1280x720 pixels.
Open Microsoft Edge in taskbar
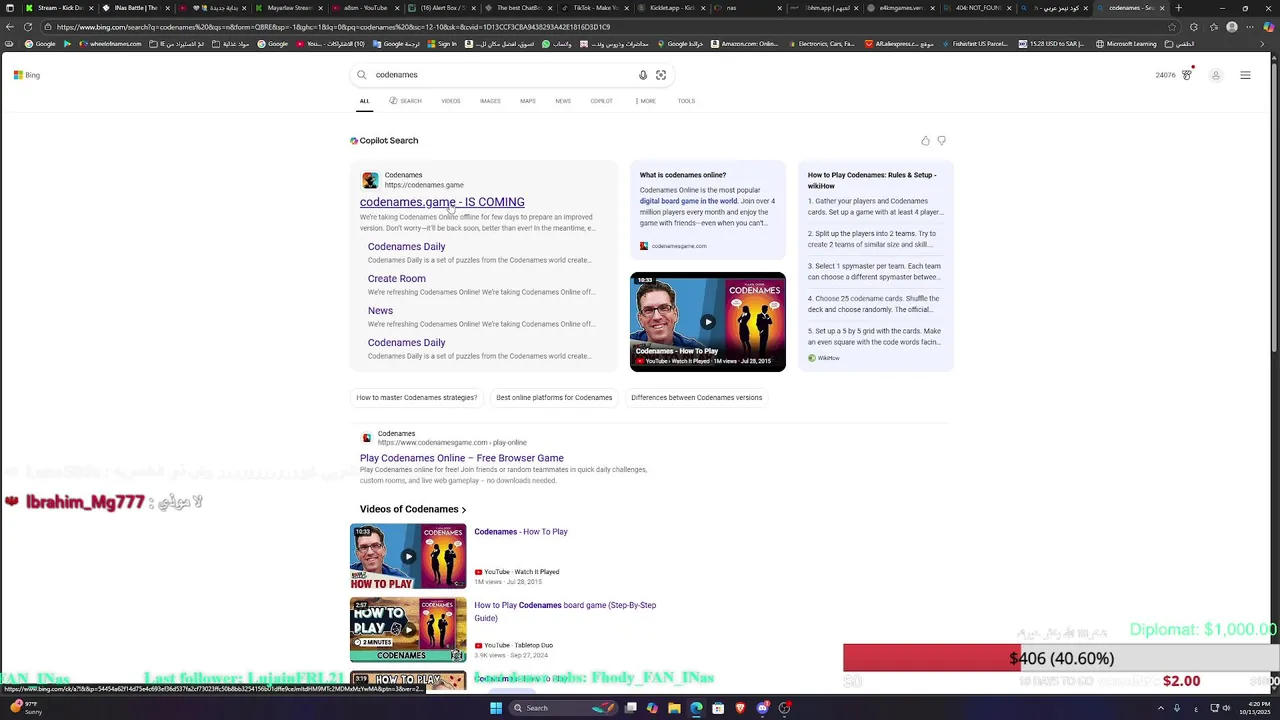coord(697,708)
